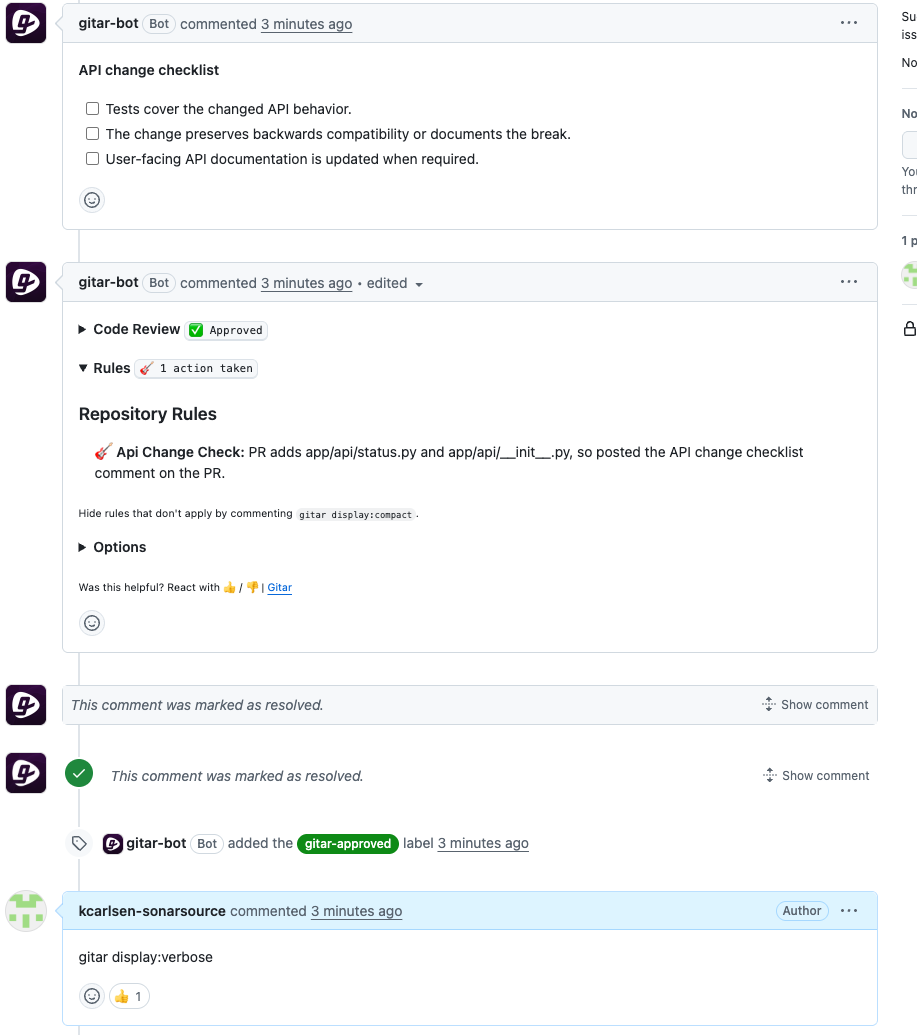This screenshot has height=1035, width=917.
Task: Check the backwards compatibility checkbox
Action: 92,134
